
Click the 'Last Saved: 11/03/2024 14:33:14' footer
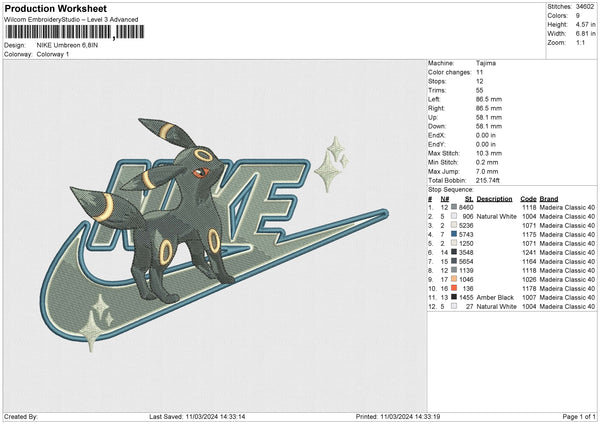197,416
